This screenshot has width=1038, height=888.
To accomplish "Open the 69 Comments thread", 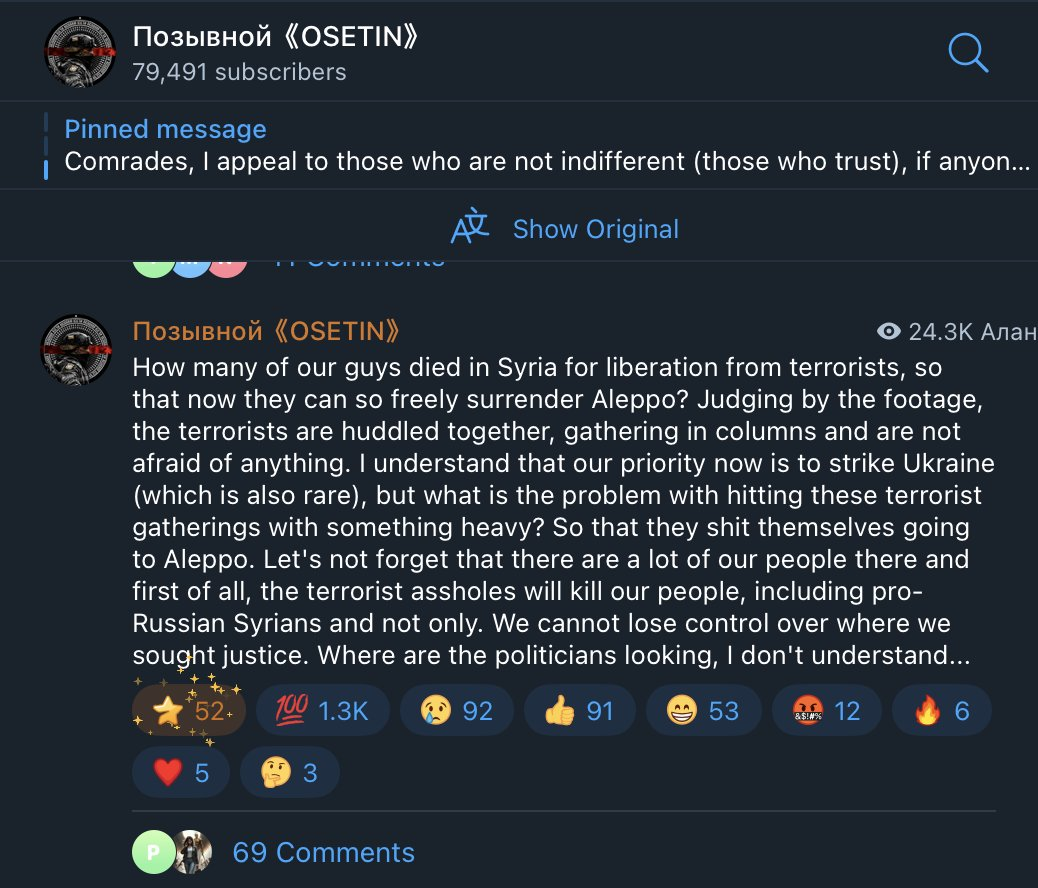I will (323, 852).
